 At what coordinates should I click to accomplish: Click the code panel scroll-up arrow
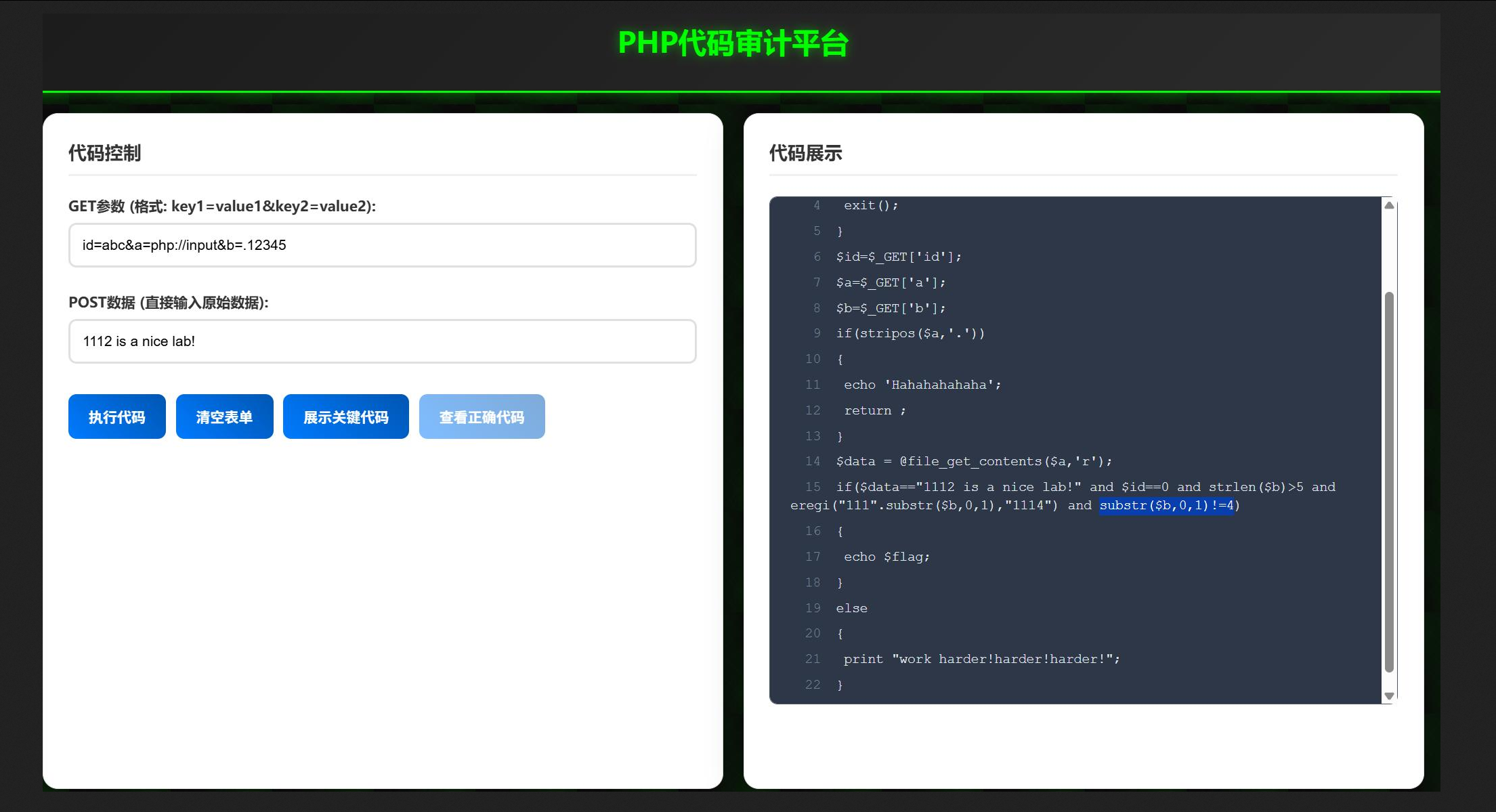coord(1389,205)
